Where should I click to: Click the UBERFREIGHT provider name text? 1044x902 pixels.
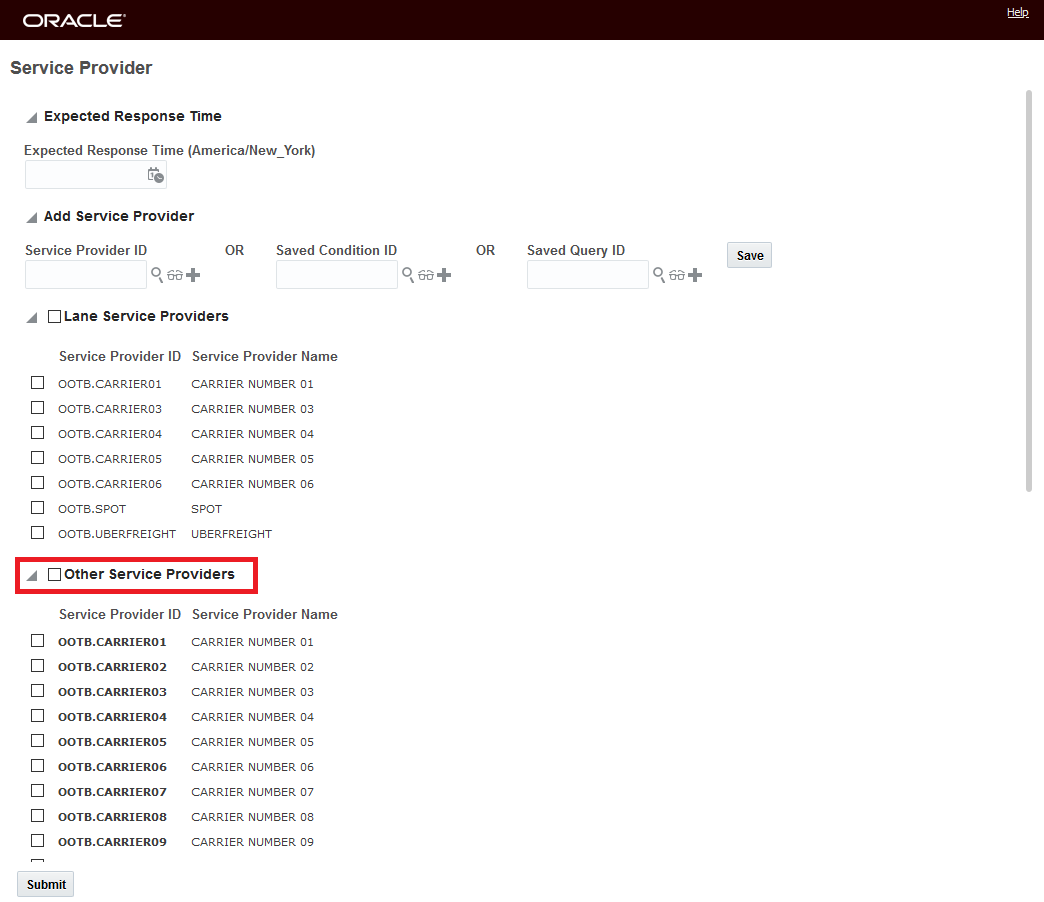click(232, 534)
